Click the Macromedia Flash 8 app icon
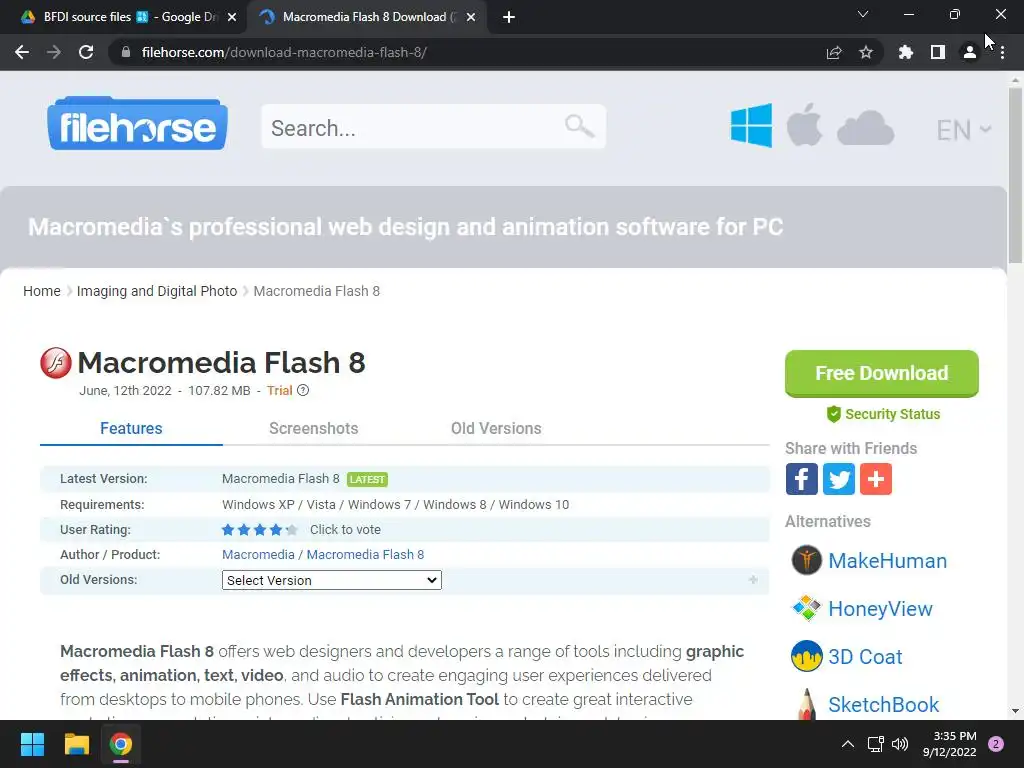This screenshot has height=768, width=1024. click(56, 363)
